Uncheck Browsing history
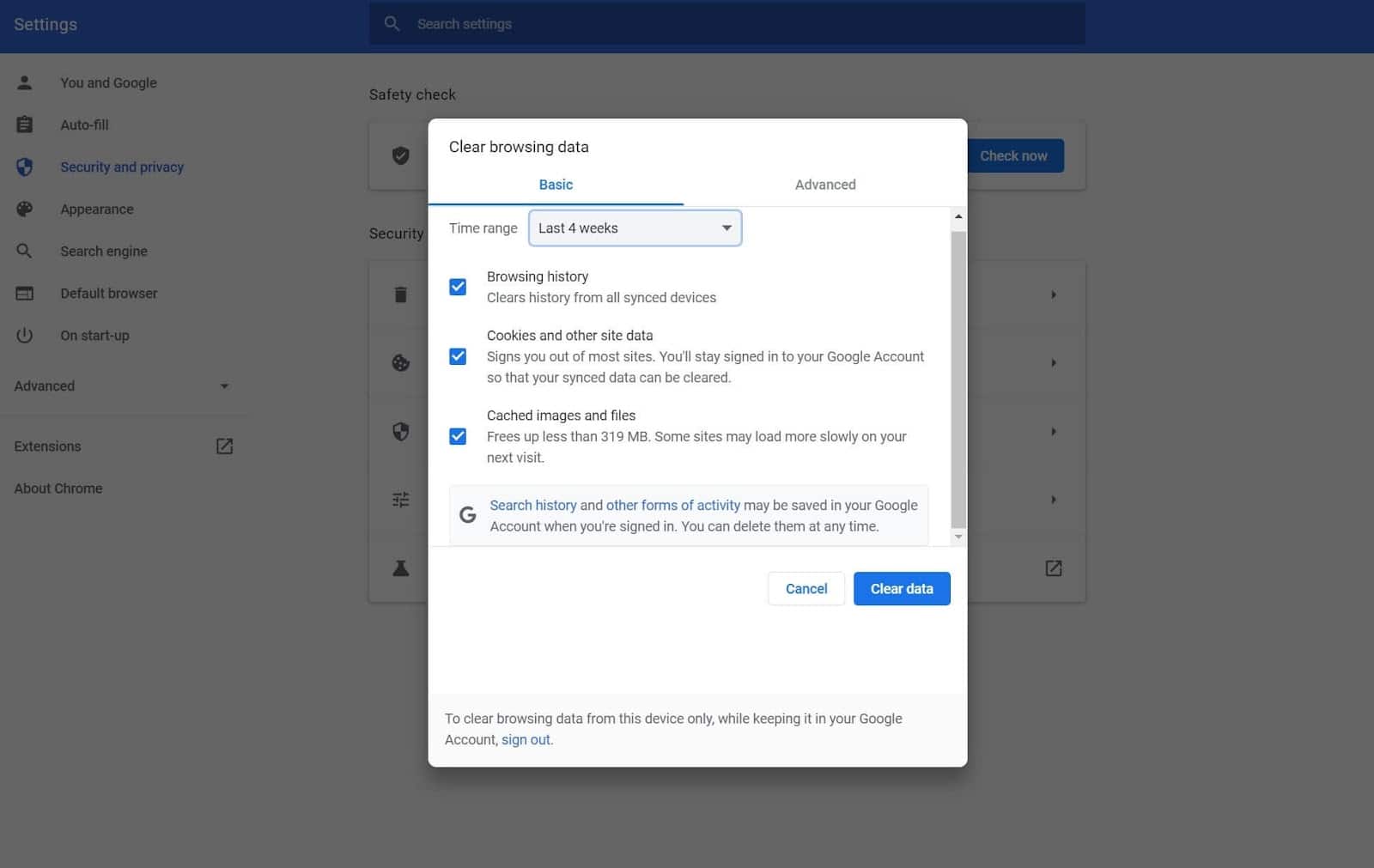The width and height of the screenshot is (1374, 868). [457, 286]
